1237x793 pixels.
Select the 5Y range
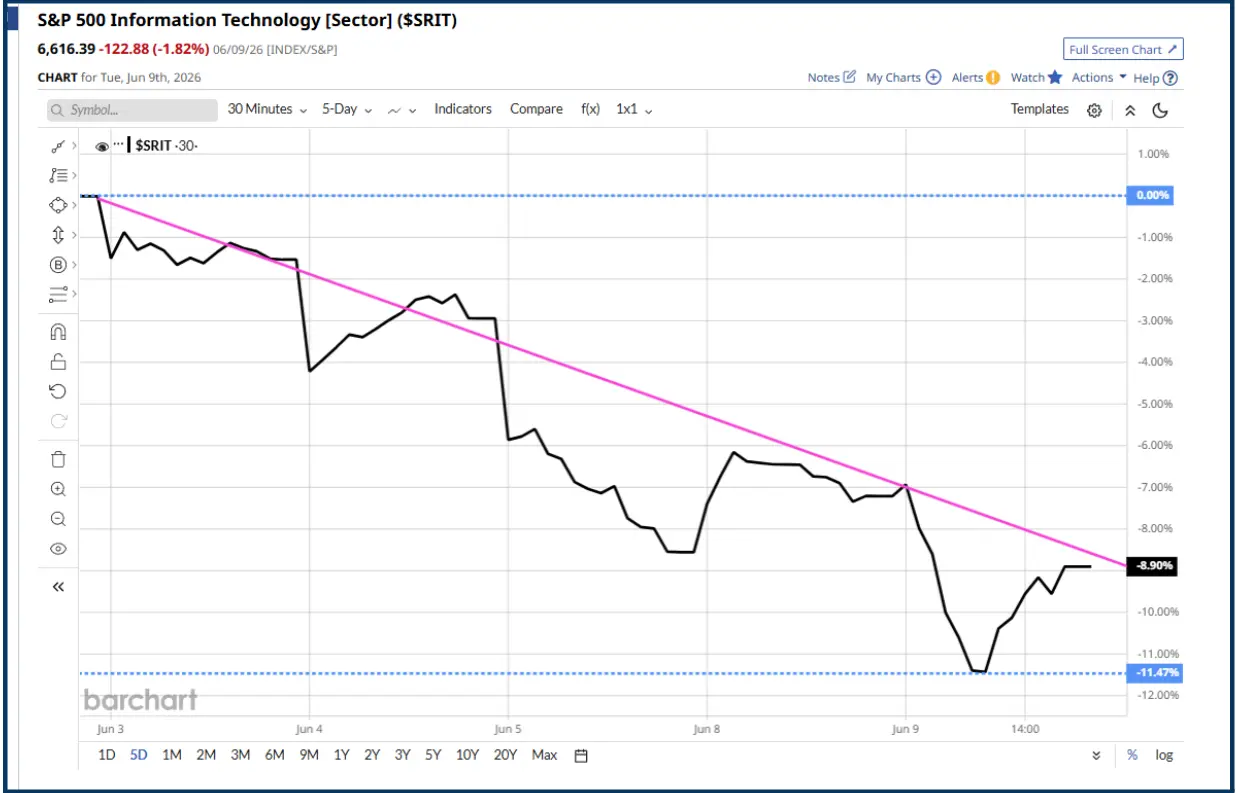click(433, 755)
